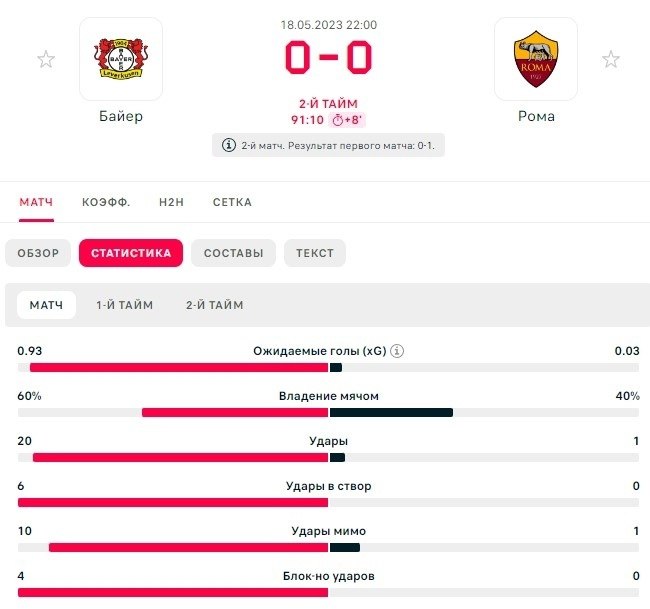
Task: Select the ОБЗОР button
Action: pyautogui.click(x=38, y=253)
